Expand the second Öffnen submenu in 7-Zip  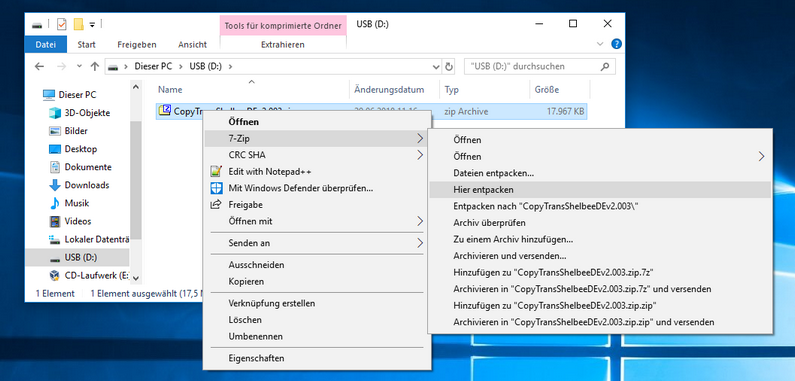[761, 156]
